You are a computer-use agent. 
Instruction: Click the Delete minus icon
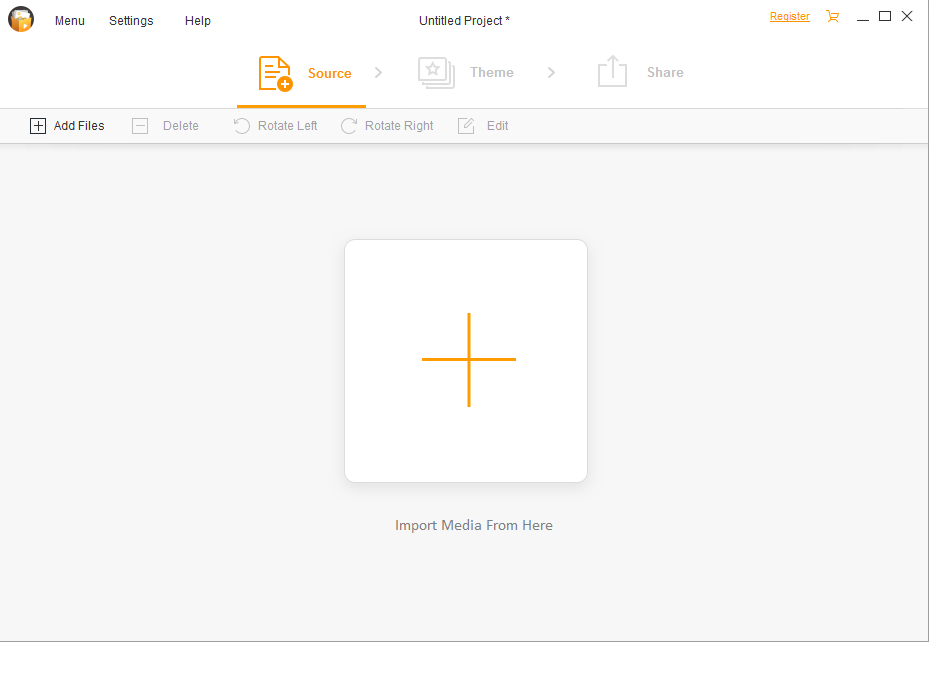pos(140,126)
